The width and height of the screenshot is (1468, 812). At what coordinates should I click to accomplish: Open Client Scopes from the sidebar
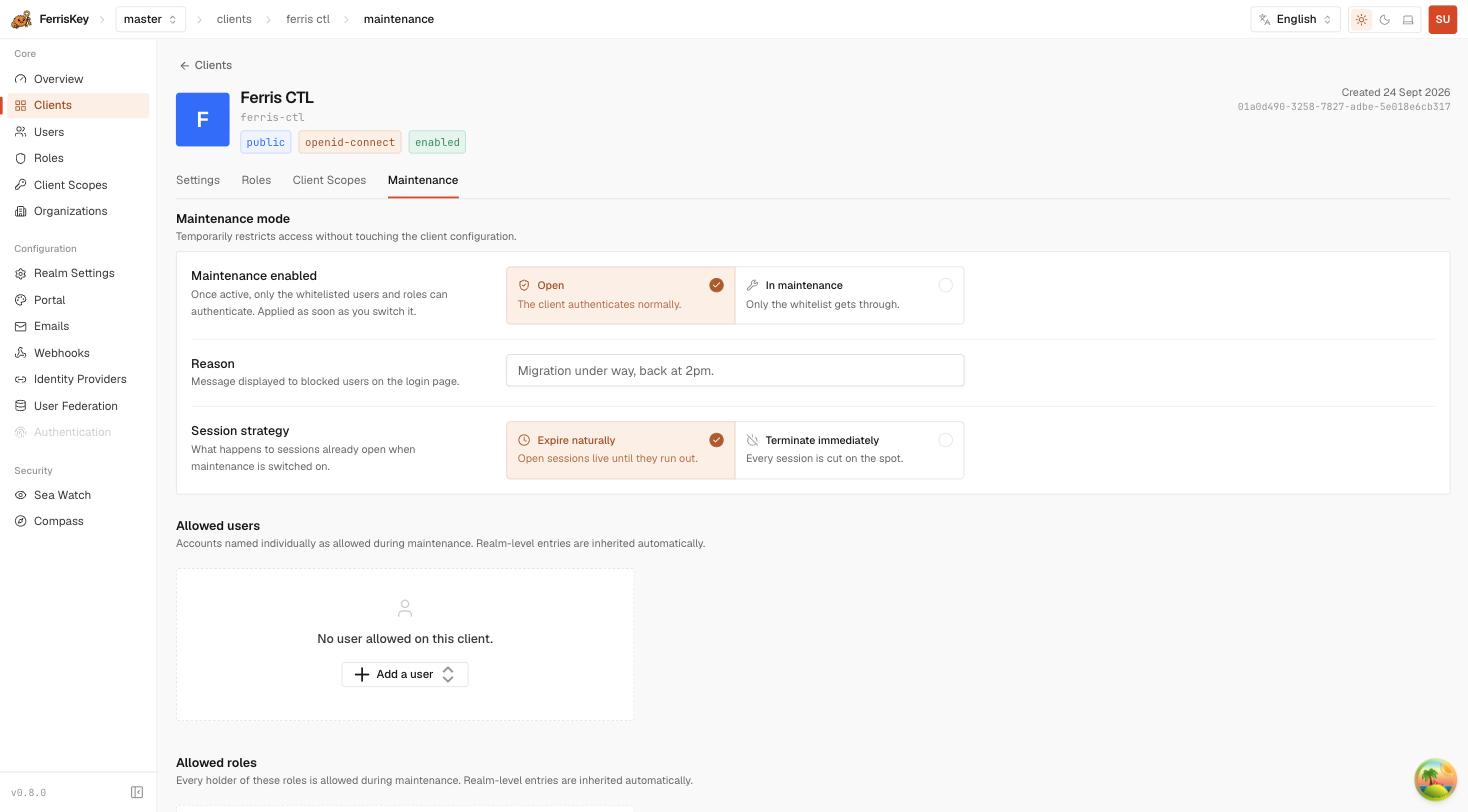pyautogui.click(x=78, y=185)
